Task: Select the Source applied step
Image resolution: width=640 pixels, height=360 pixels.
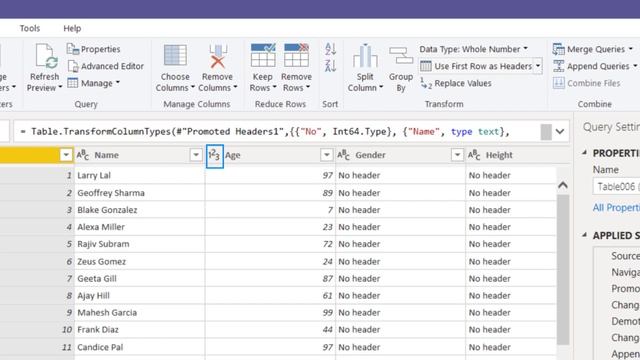Action: click(625, 256)
